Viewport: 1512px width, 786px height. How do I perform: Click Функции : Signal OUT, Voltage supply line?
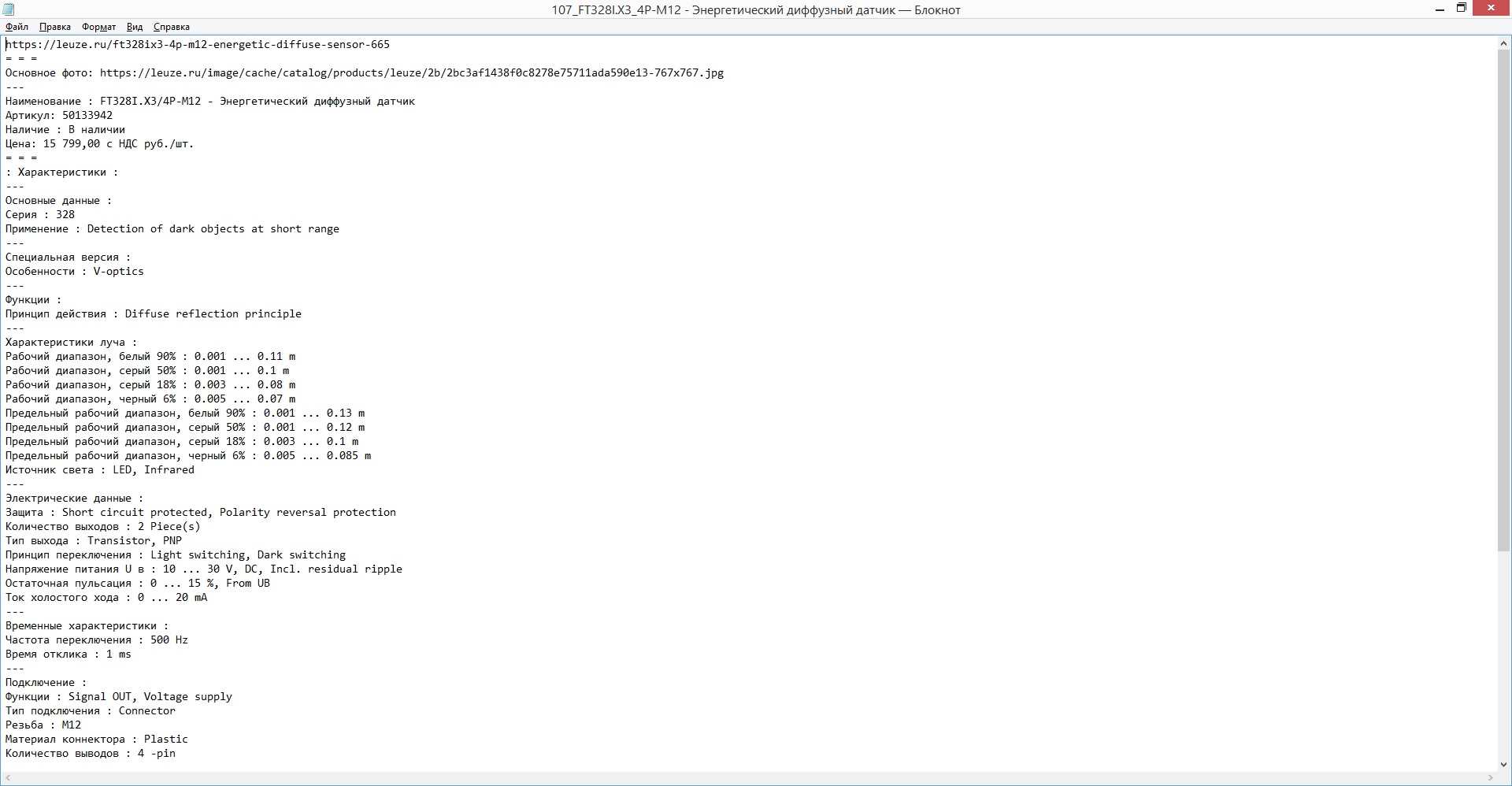[x=119, y=696]
